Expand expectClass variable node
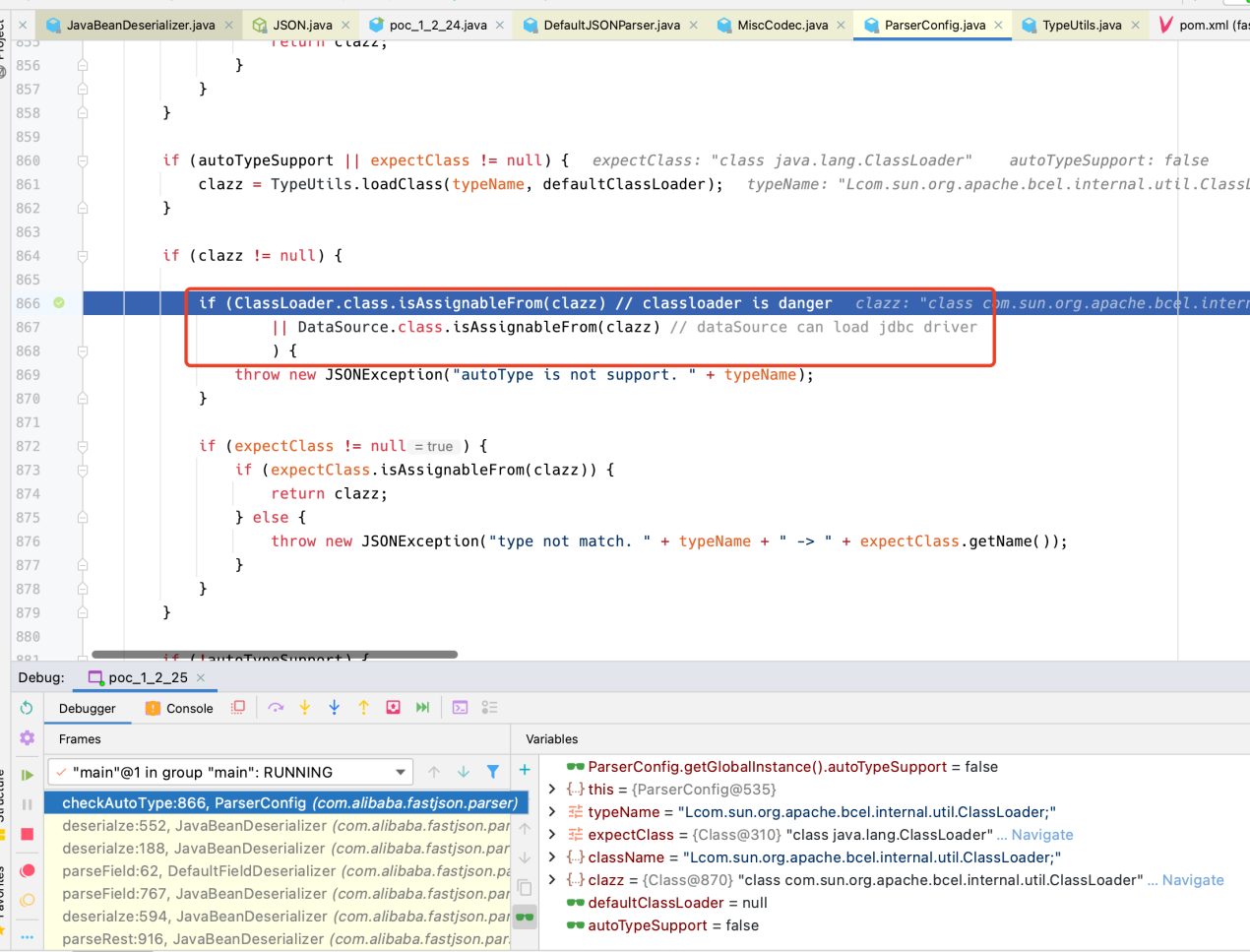Viewport: 1250px width, 952px height. [x=552, y=835]
